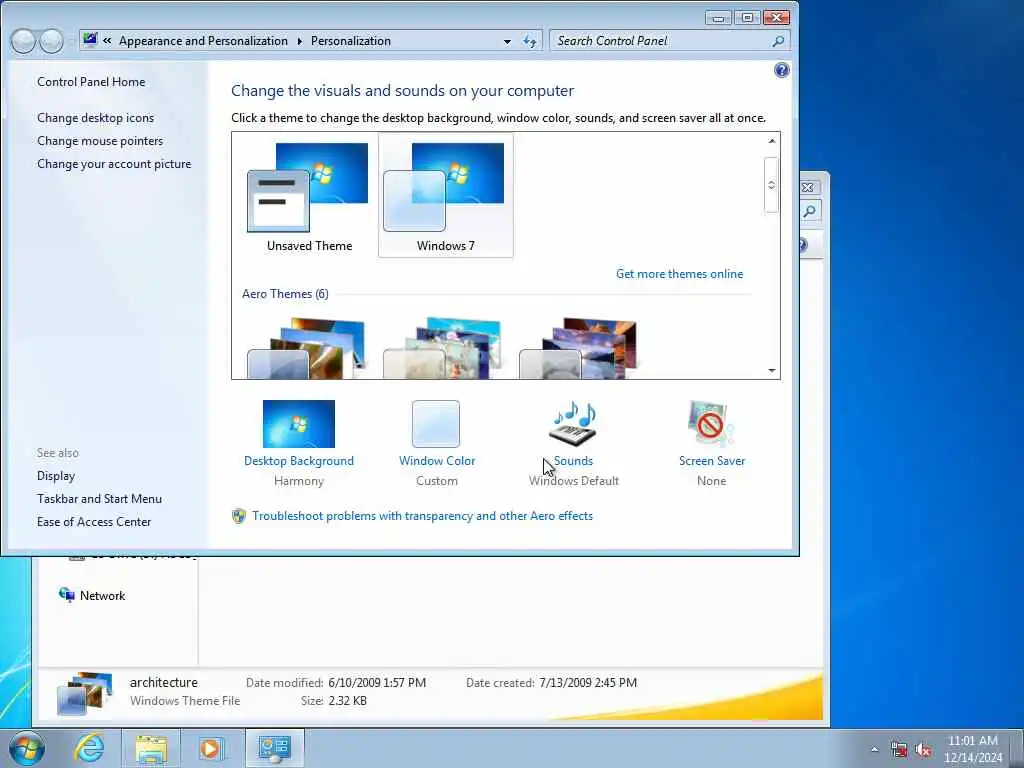Close the Personalization window

[x=776, y=18]
